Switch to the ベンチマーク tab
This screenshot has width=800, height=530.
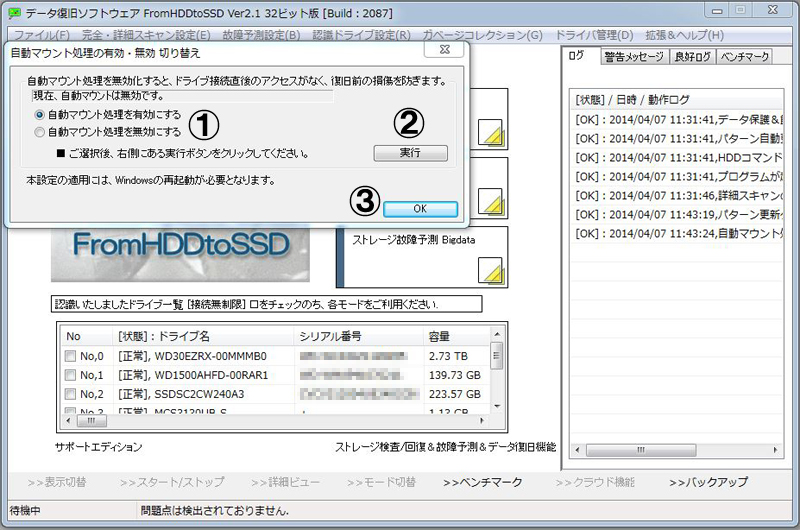[x=744, y=57]
